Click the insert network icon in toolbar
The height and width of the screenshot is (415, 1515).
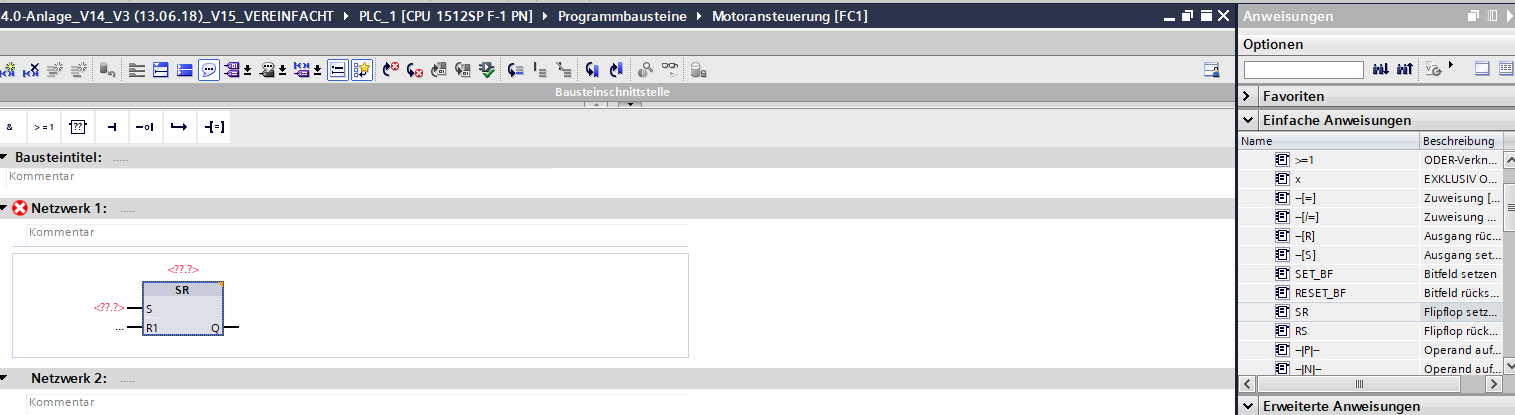(9, 70)
